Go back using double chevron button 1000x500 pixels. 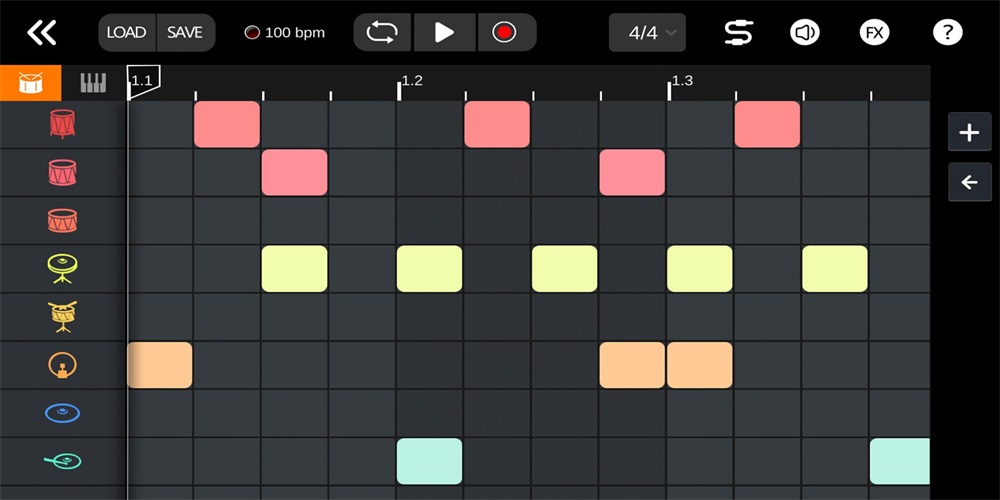point(42,32)
